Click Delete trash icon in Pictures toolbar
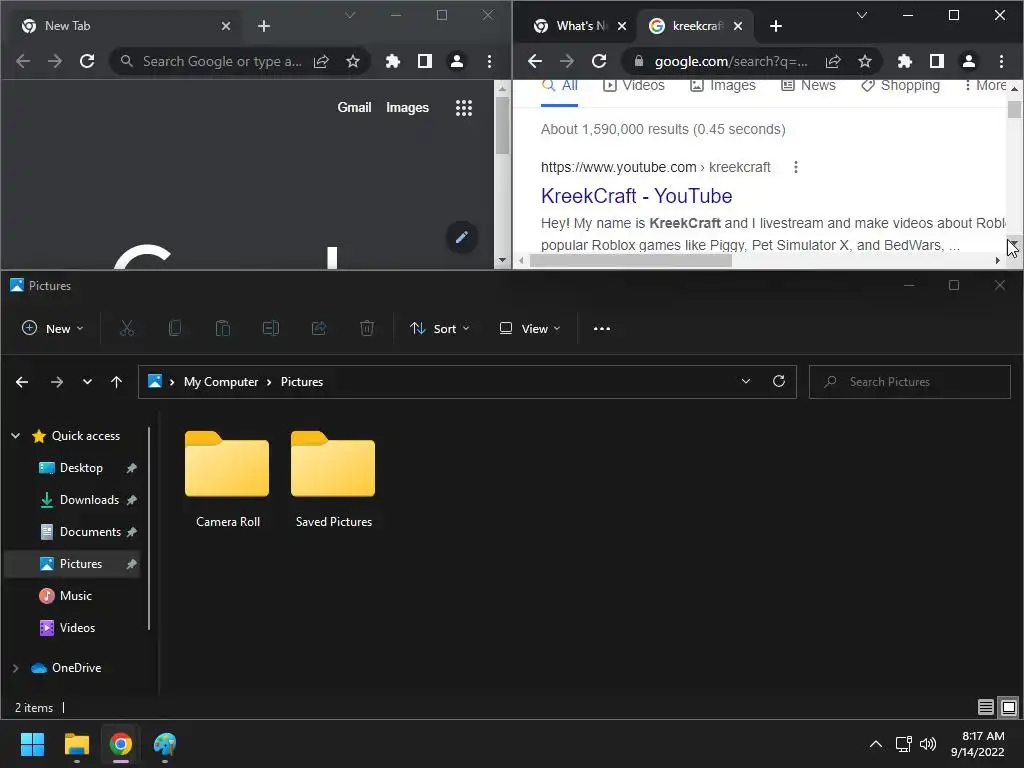The height and width of the screenshot is (768, 1024). 367,328
